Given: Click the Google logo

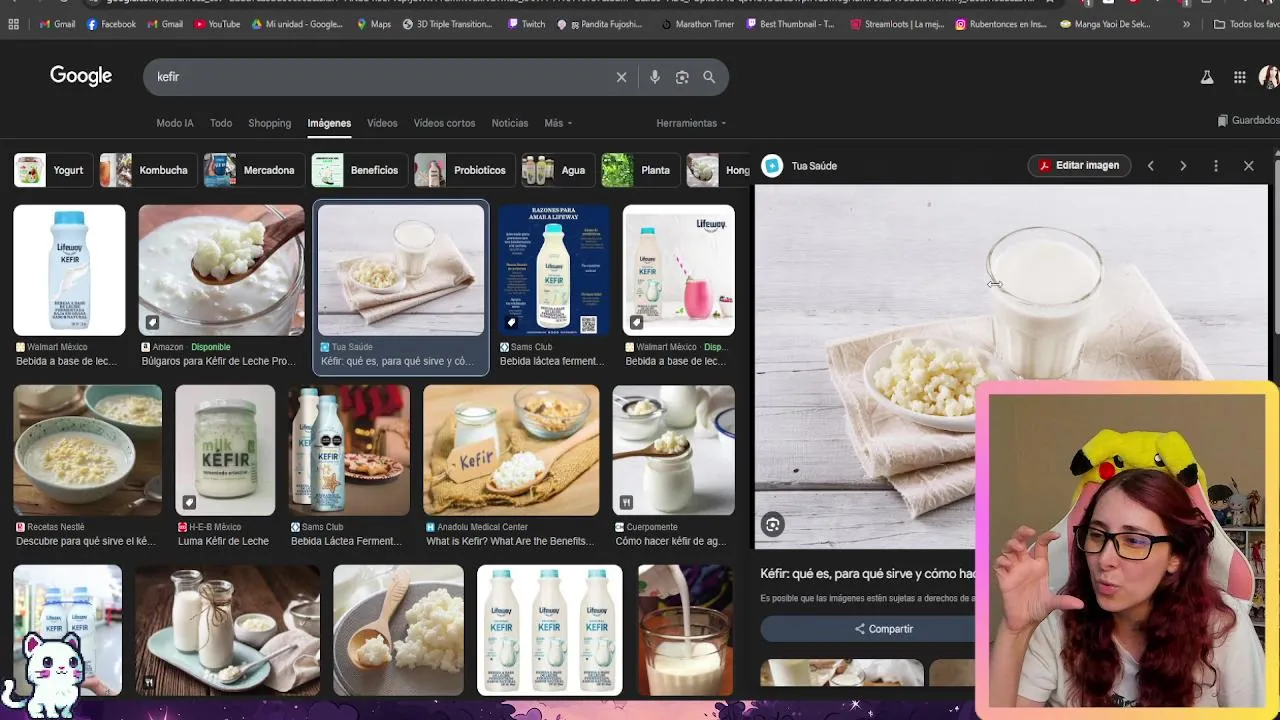Looking at the screenshot, I should 81,76.
